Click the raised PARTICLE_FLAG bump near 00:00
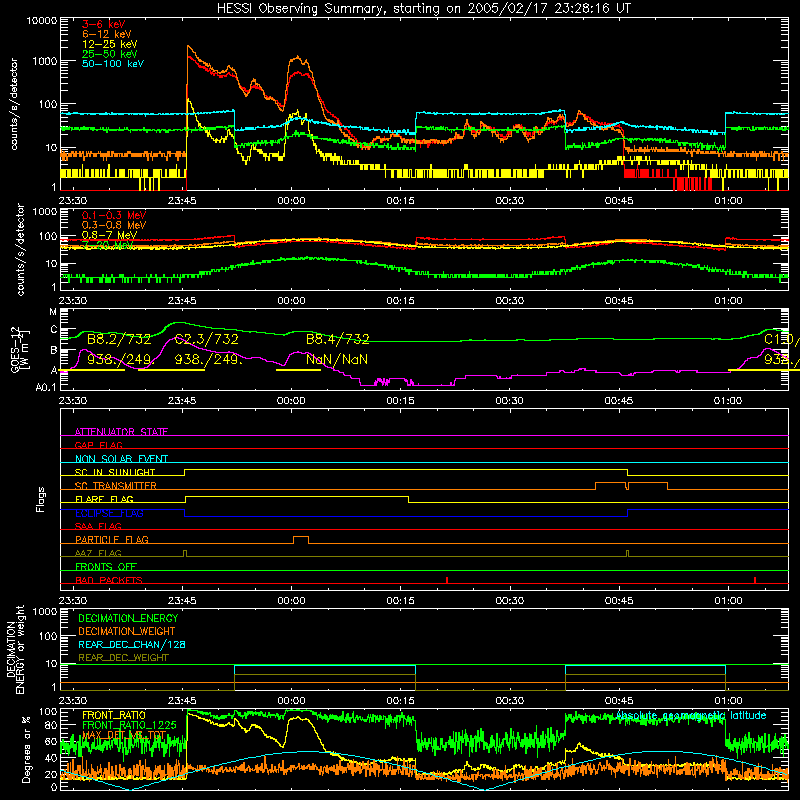The width and height of the screenshot is (800, 800). tap(301, 540)
